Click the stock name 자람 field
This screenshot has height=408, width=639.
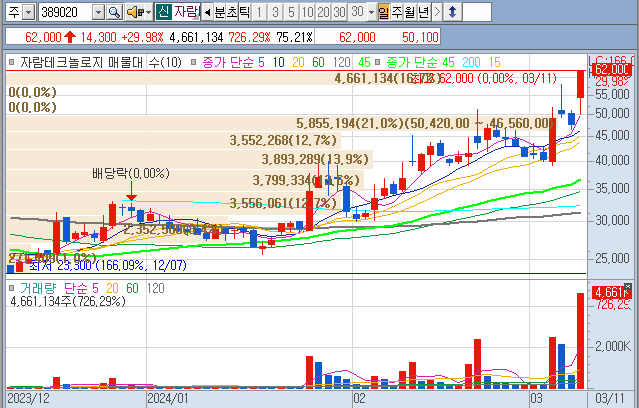(x=187, y=12)
